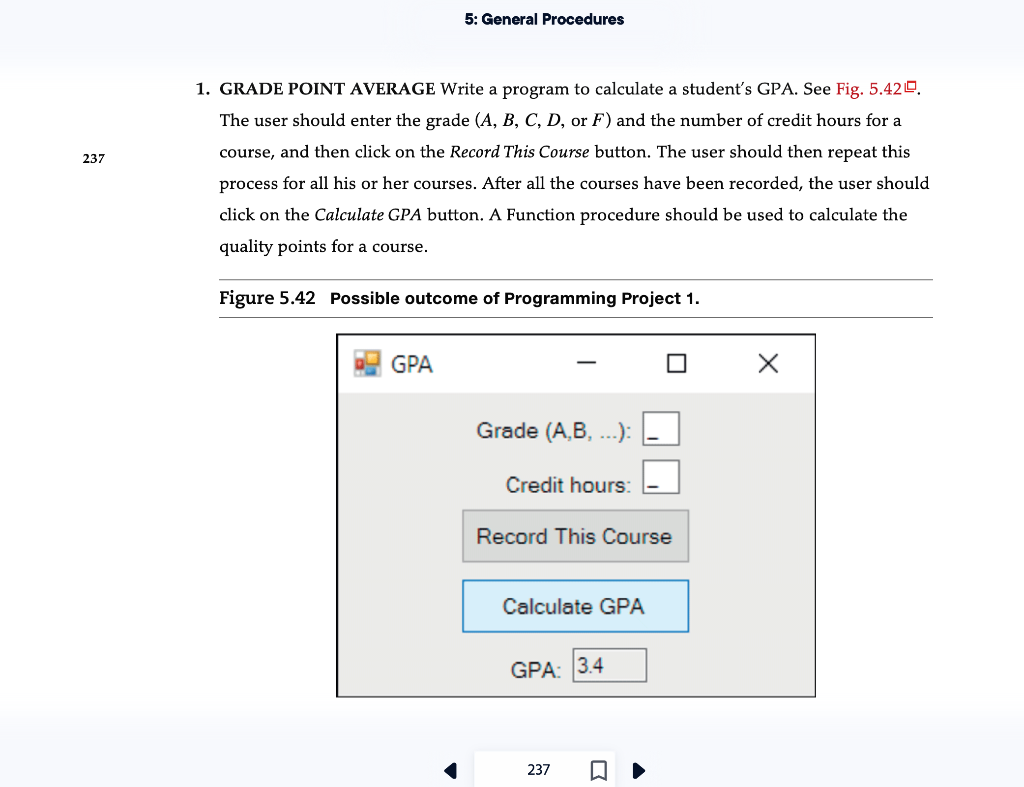Click the previous page arrow
The image size is (1024, 787).
pos(450,770)
